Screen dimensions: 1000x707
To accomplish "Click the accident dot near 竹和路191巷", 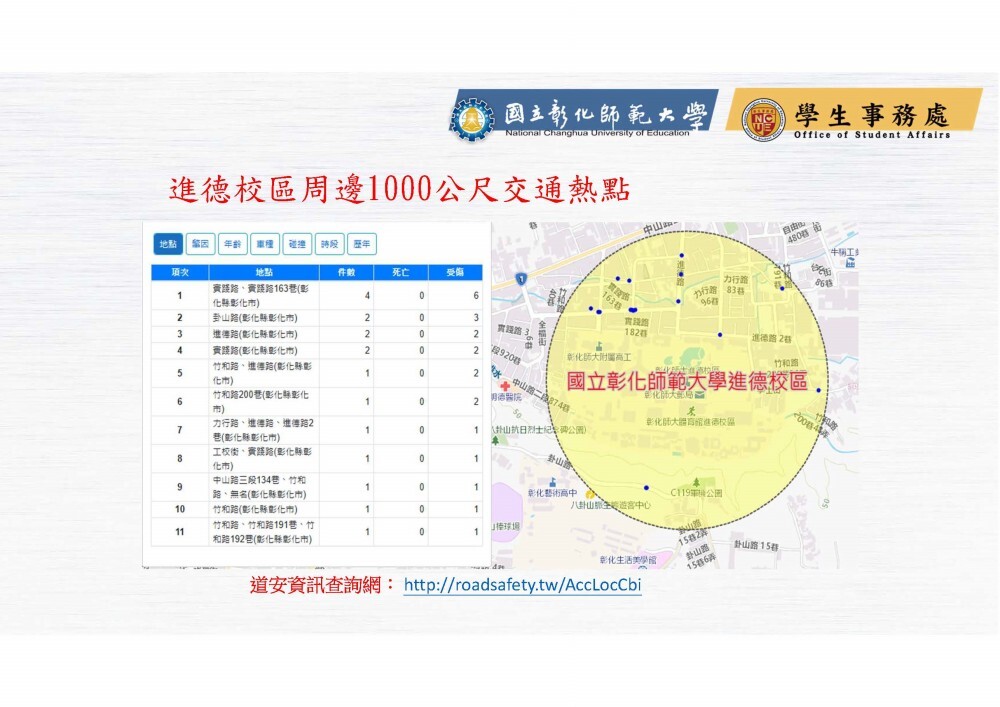I will [783, 288].
